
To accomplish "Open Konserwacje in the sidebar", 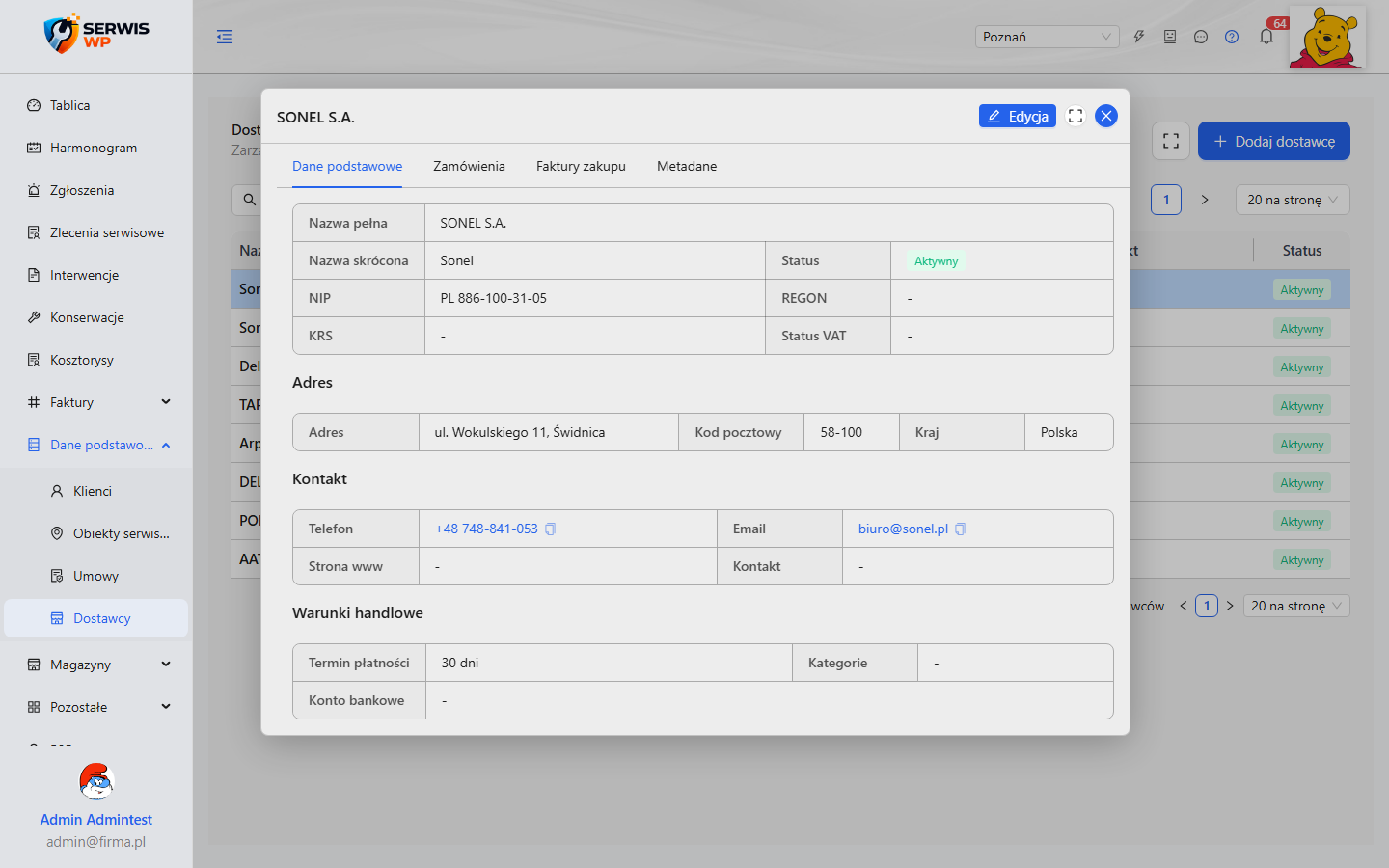I will [96, 317].
